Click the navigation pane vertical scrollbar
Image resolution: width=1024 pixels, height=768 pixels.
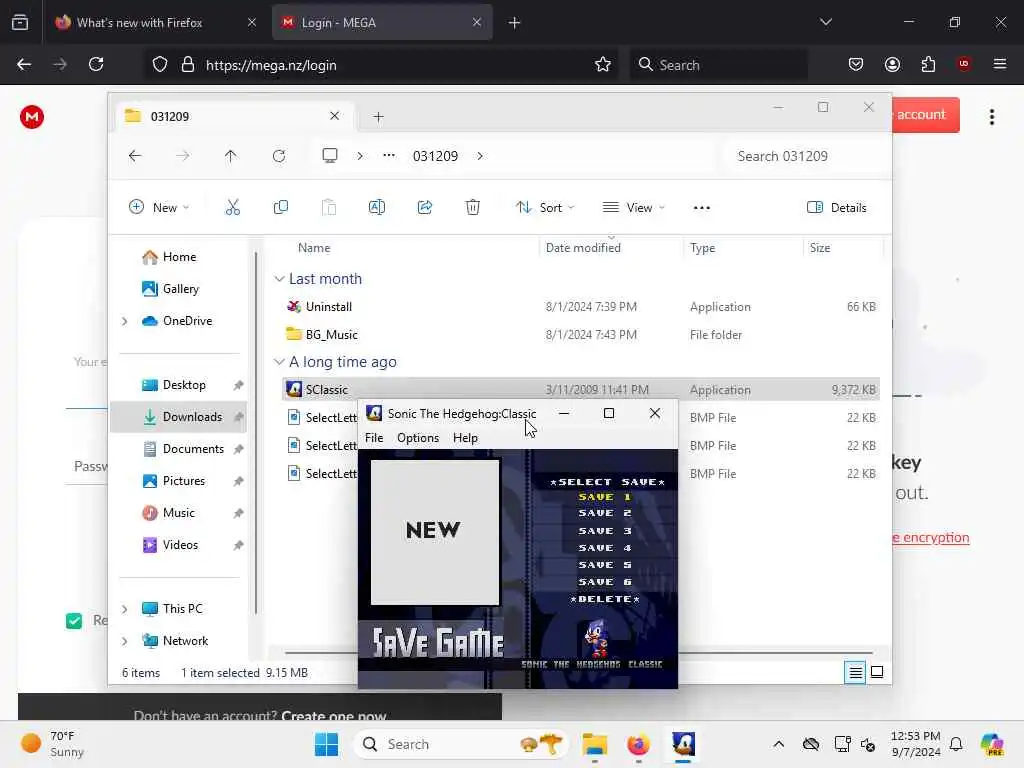[x=256, y=431]
